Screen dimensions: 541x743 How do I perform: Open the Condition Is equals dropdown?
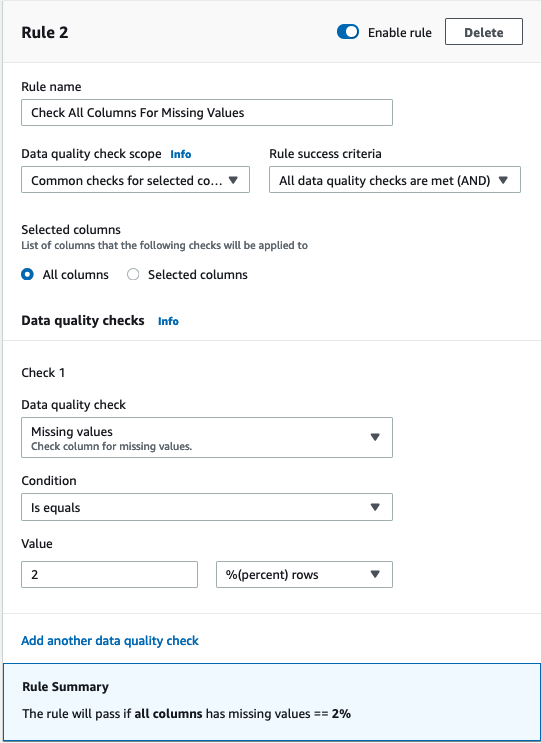point(207,507)
